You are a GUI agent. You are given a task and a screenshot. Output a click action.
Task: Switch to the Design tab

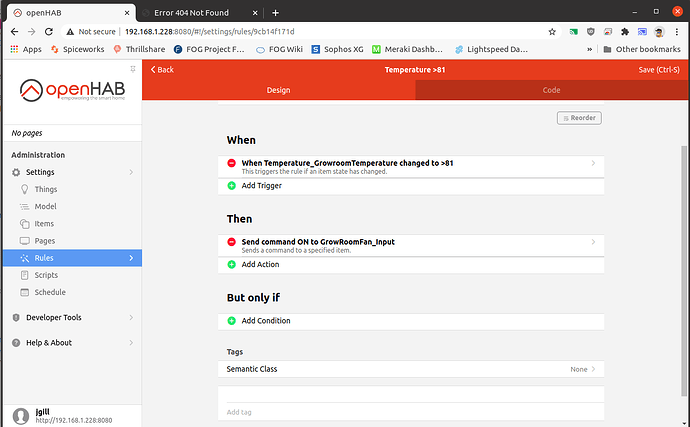coord(278,90)
